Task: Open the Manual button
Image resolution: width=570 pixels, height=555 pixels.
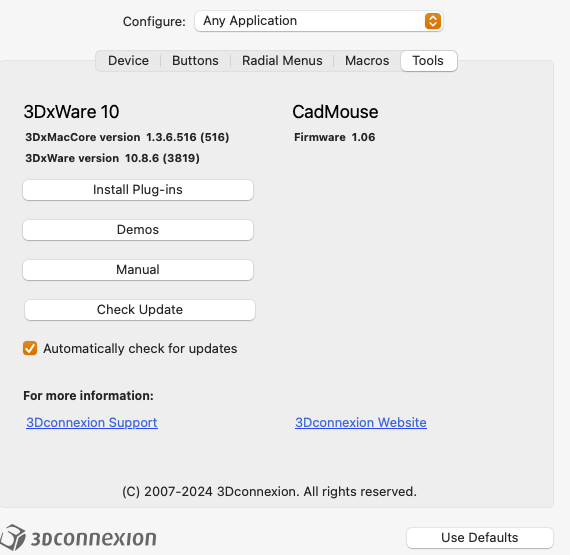Action: (x=138, y=270)
